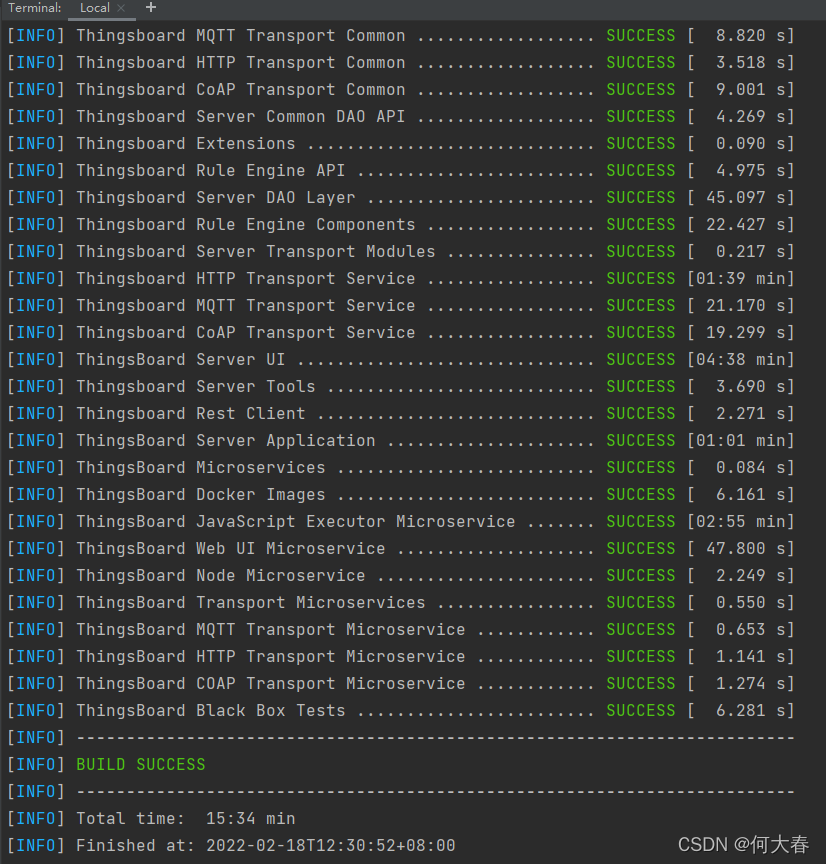Click the 47.800 s duration for Web UI Microservice

click(741, 549)
